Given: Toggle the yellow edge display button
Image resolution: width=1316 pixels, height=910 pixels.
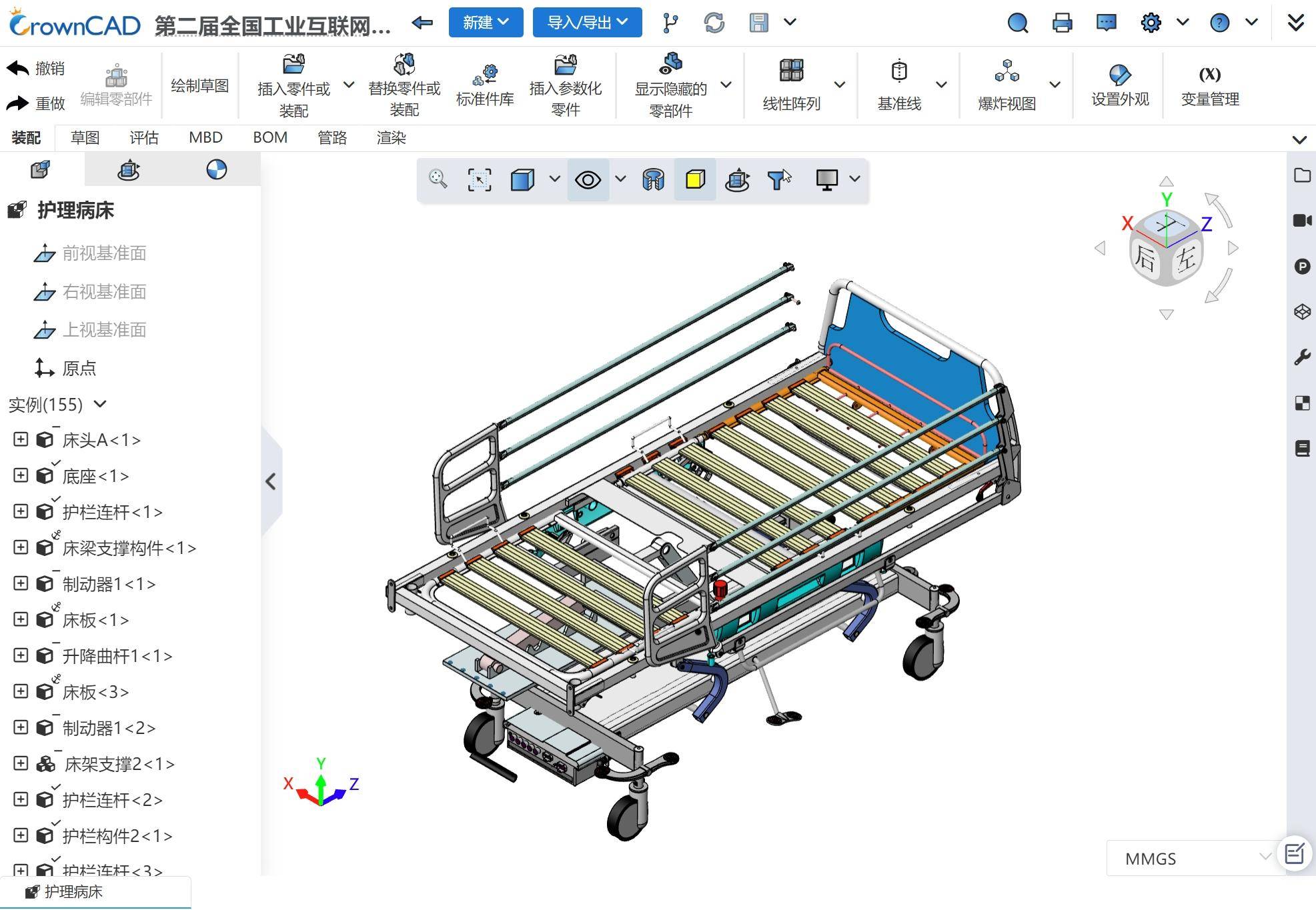Looking at the screenshot, I should click(695, 179).
